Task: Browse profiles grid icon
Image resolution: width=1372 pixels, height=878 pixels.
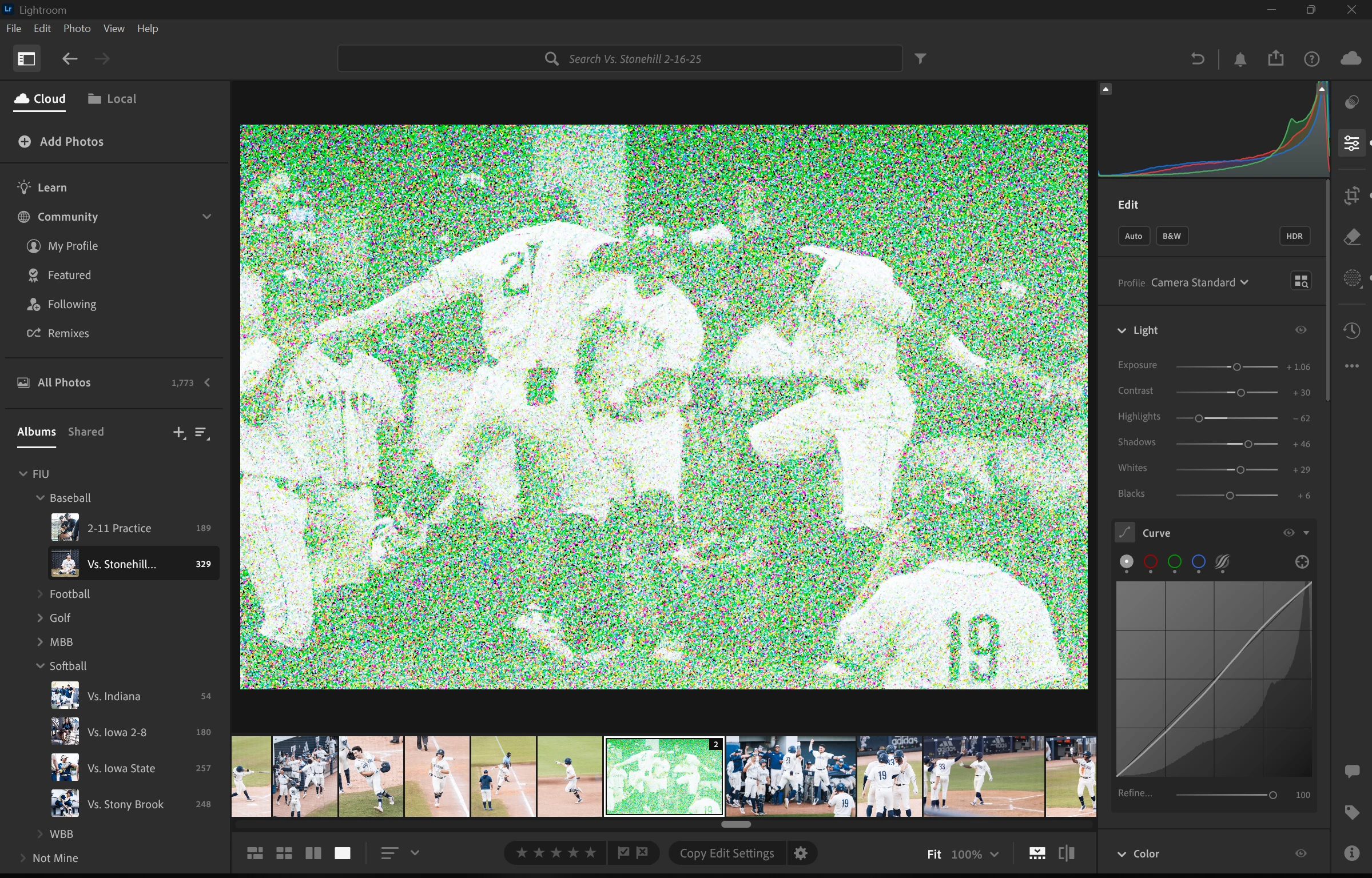Action: (x=1301, y=281)
